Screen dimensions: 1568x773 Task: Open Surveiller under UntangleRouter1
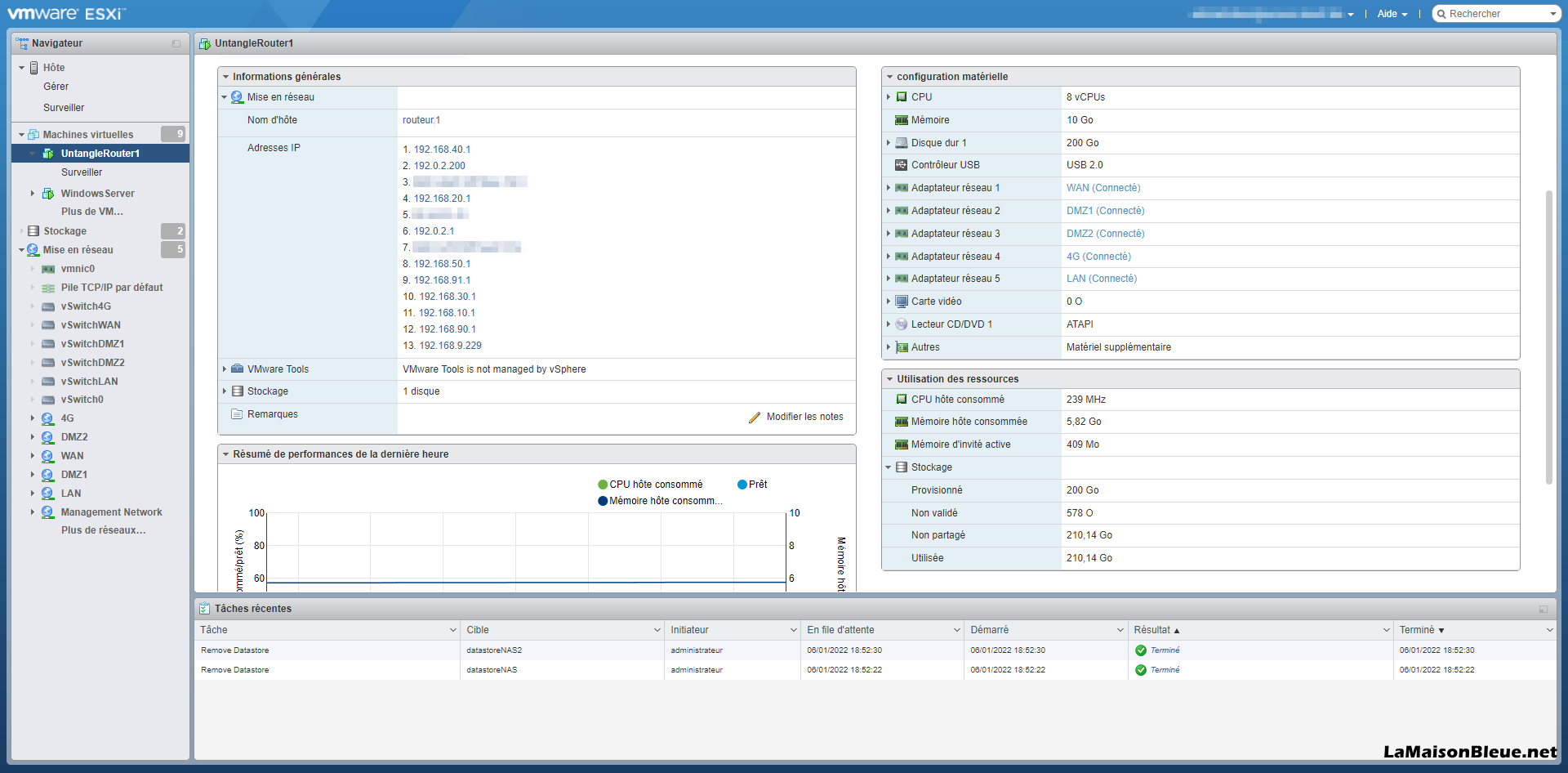click(x=82, y=172)
